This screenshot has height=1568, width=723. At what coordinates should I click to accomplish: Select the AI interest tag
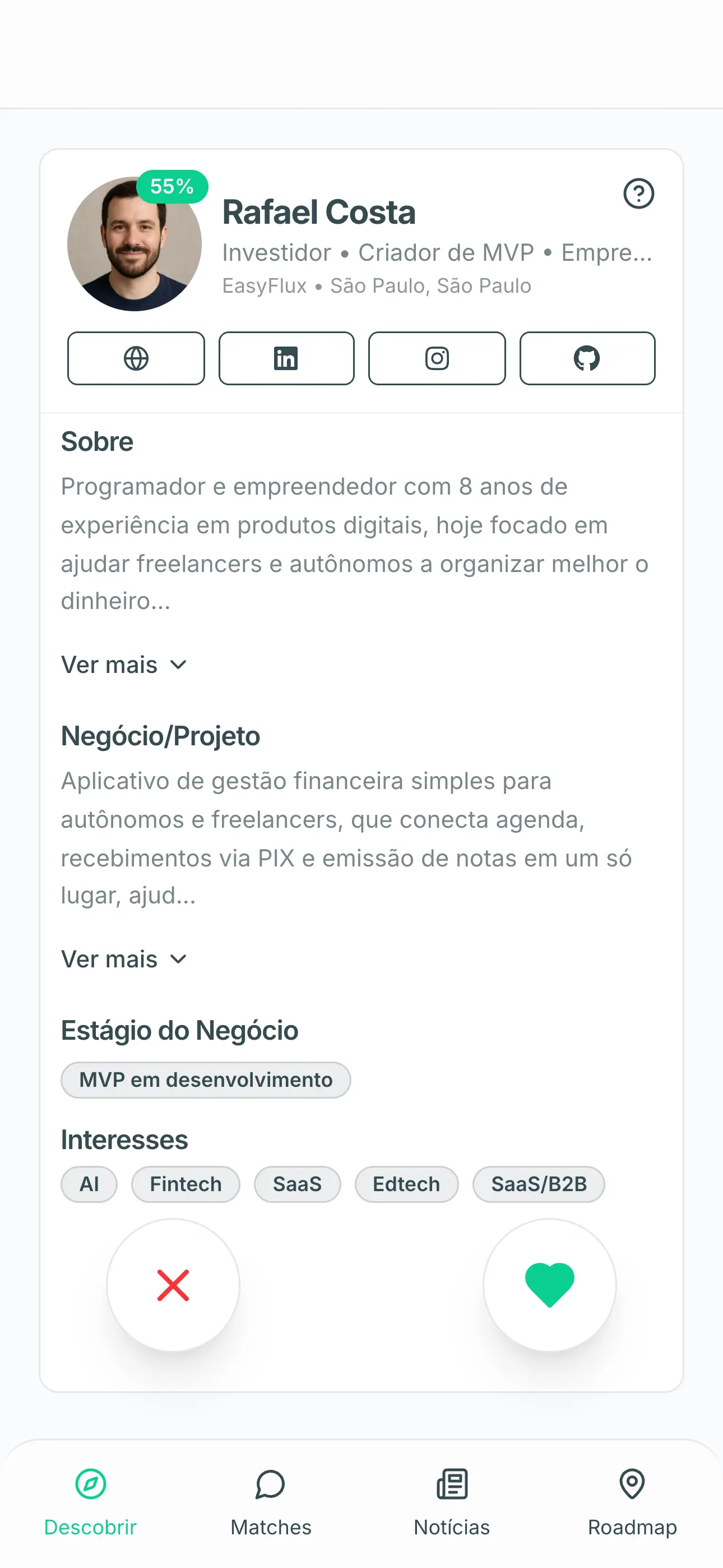[89, 1184]
